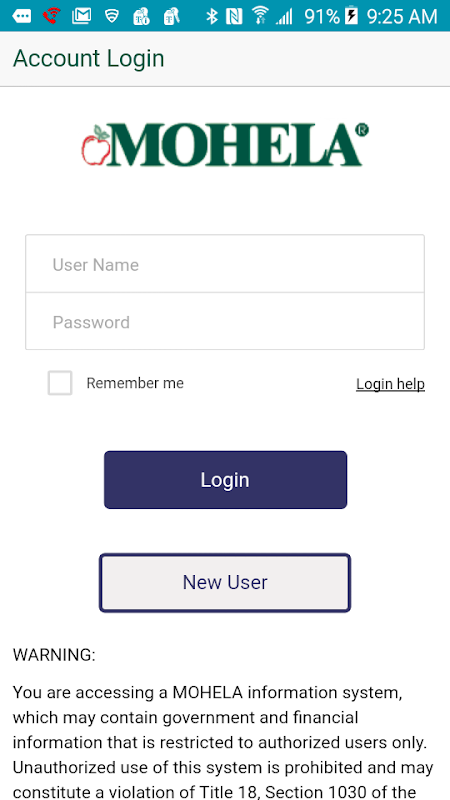The width and height of the screenshot is (450, 800).
Task: Open the Login help link
Action: point(390,384)
